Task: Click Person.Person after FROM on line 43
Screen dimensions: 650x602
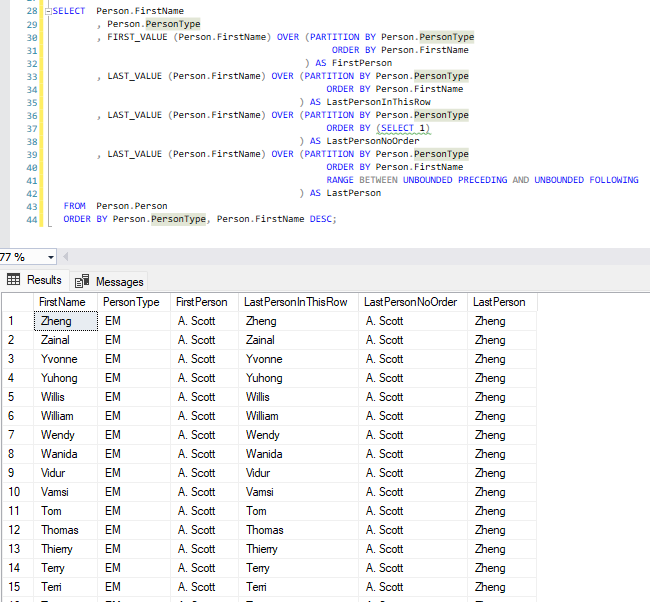Action: click(132, 206)
